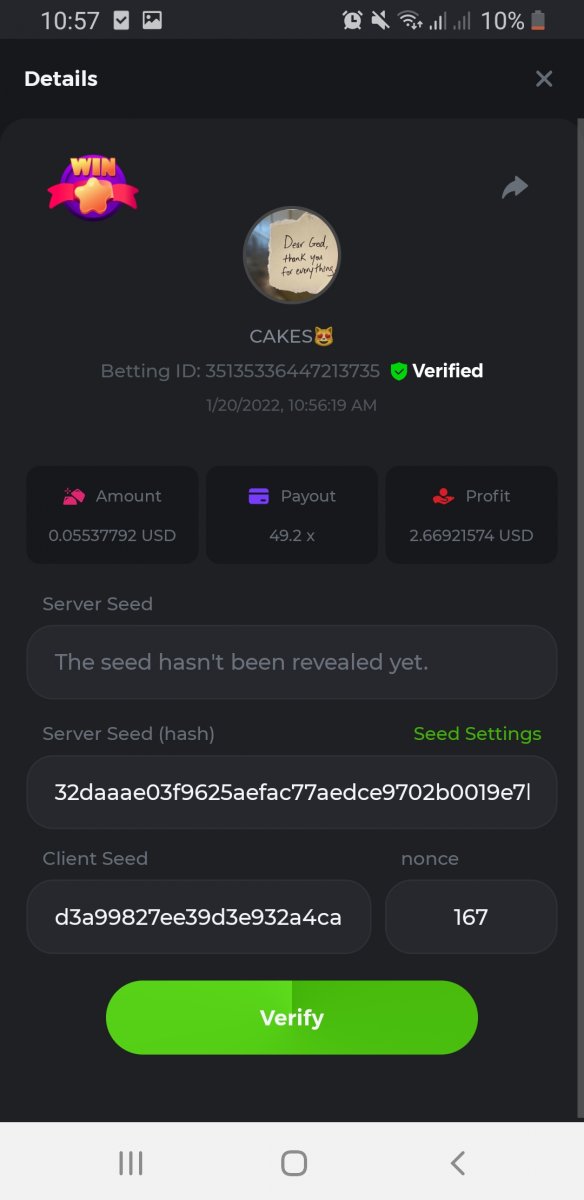Open Seed Settings link
Image resolution: width=584 pixels, height=1200 pixels.
(477, 734)
